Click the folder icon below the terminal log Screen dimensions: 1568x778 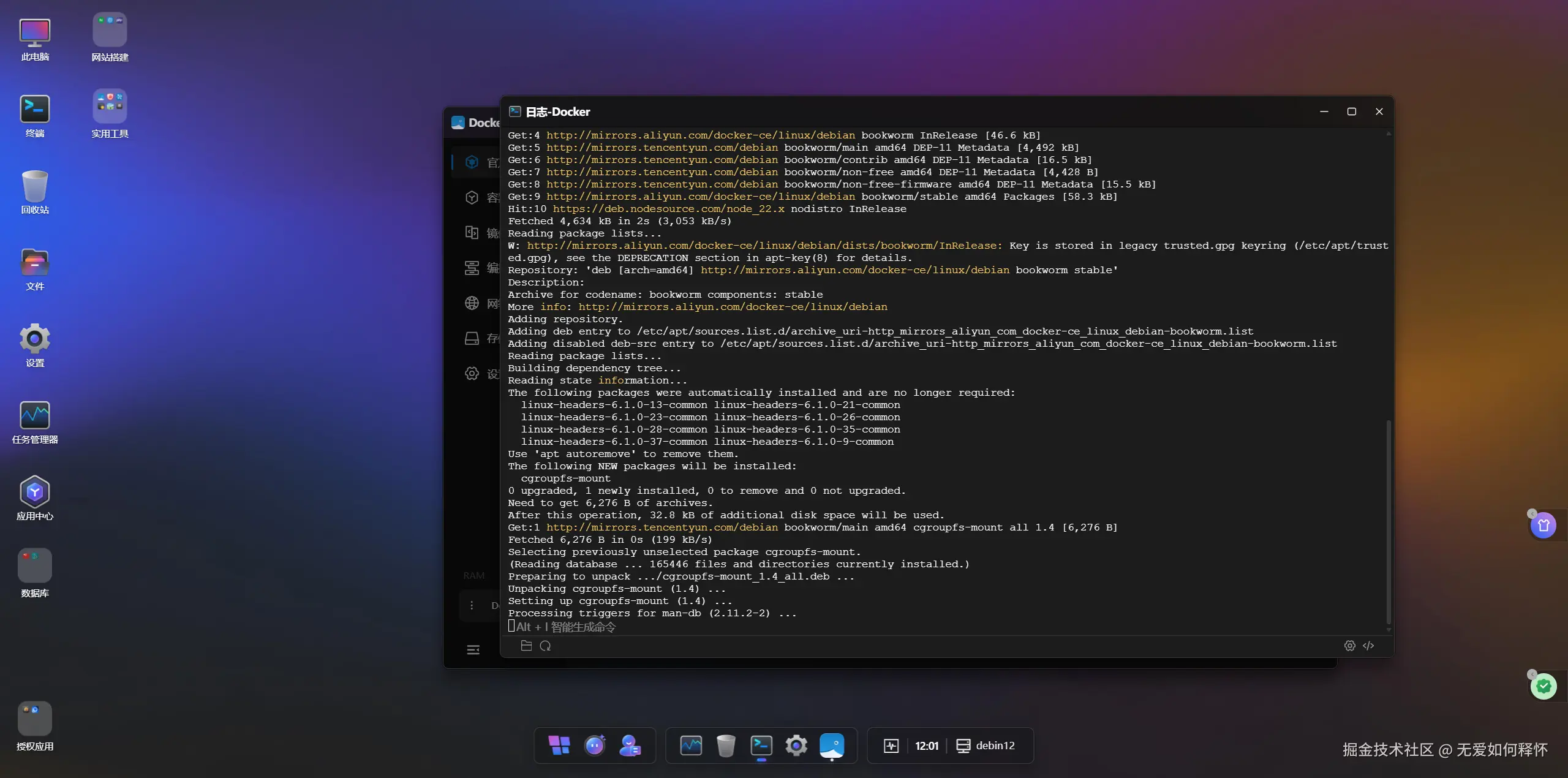tap(526, 646)
